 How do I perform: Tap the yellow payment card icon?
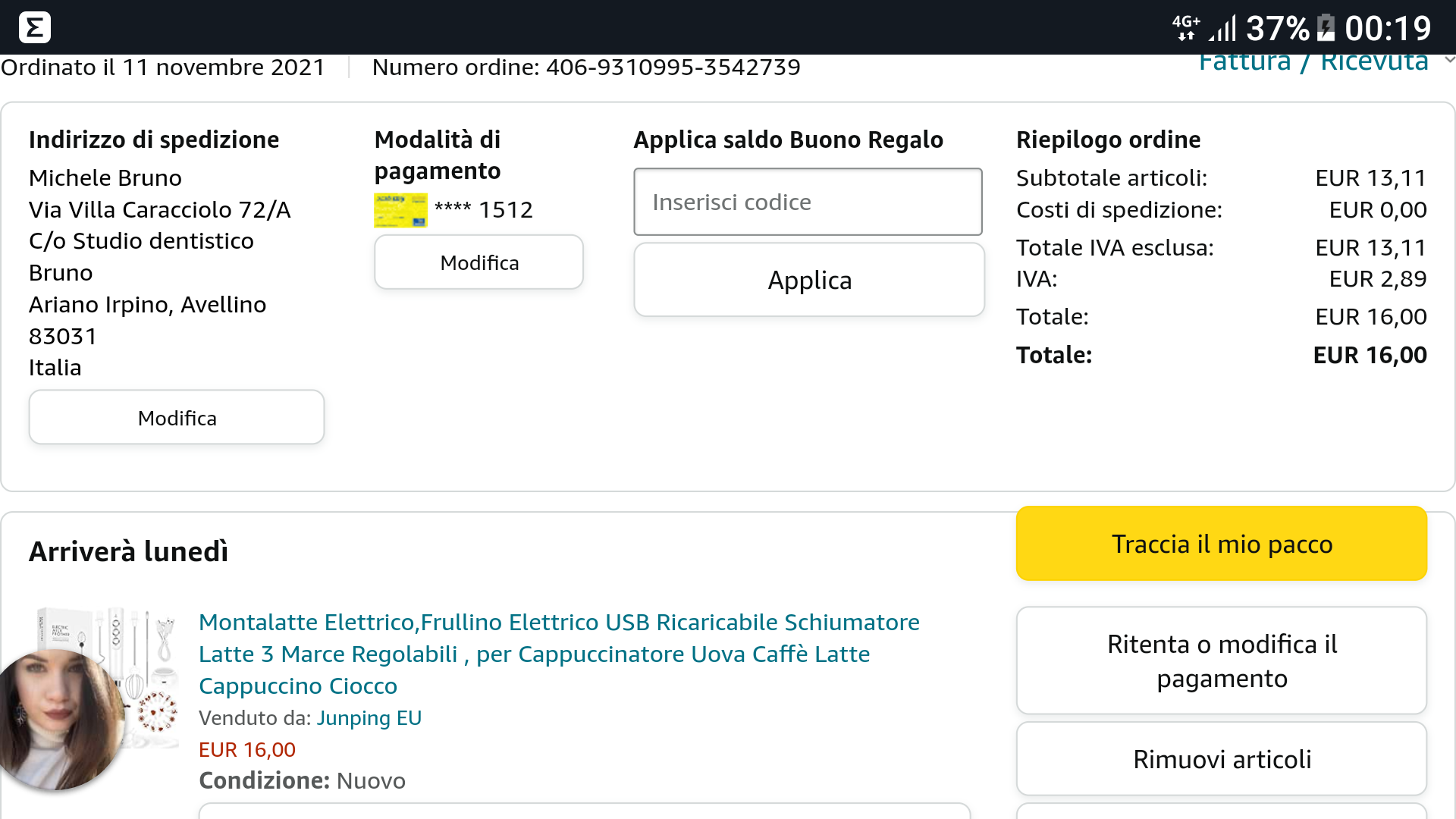tap(400, 210)
